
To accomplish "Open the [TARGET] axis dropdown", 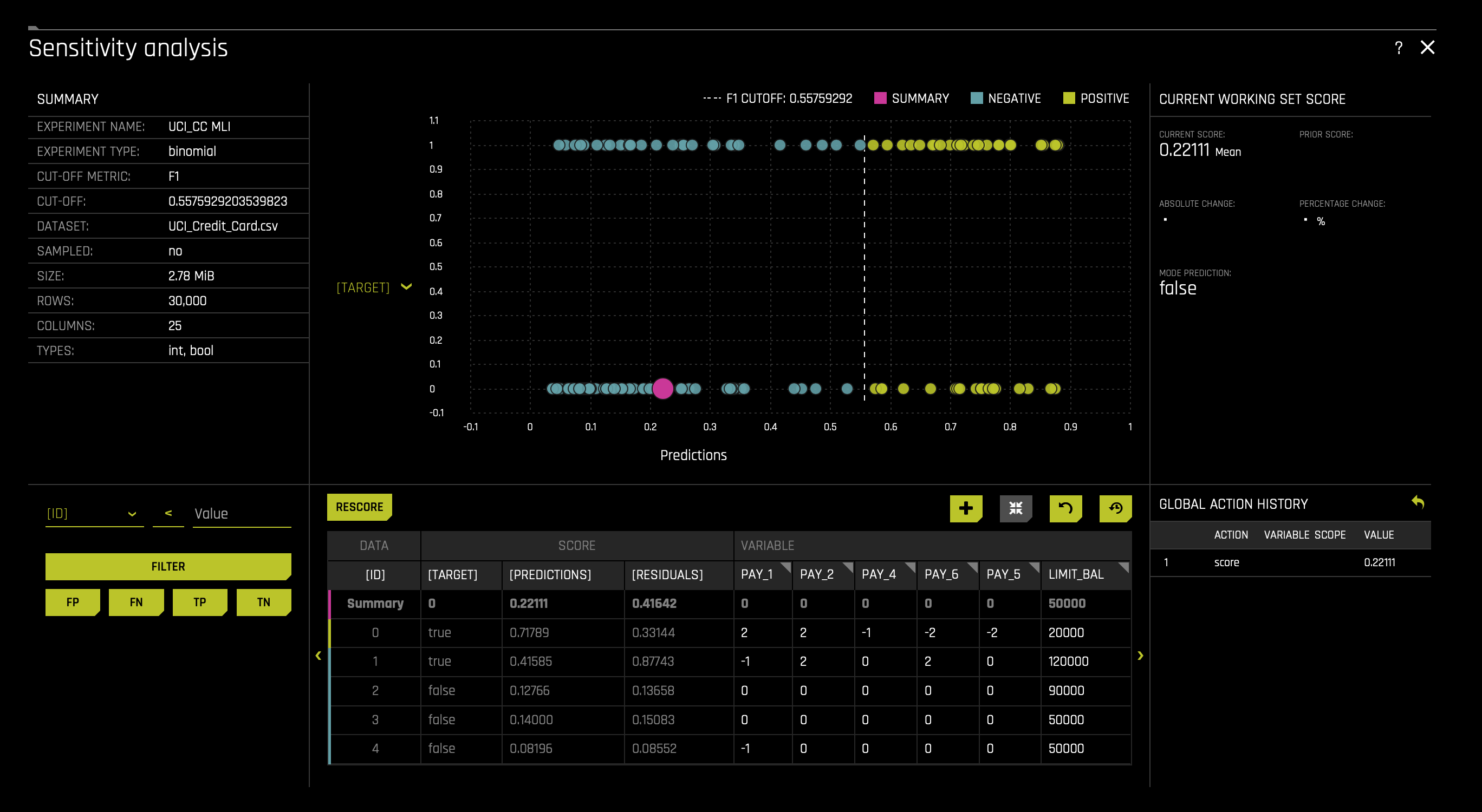I will (x=374, y=287).
